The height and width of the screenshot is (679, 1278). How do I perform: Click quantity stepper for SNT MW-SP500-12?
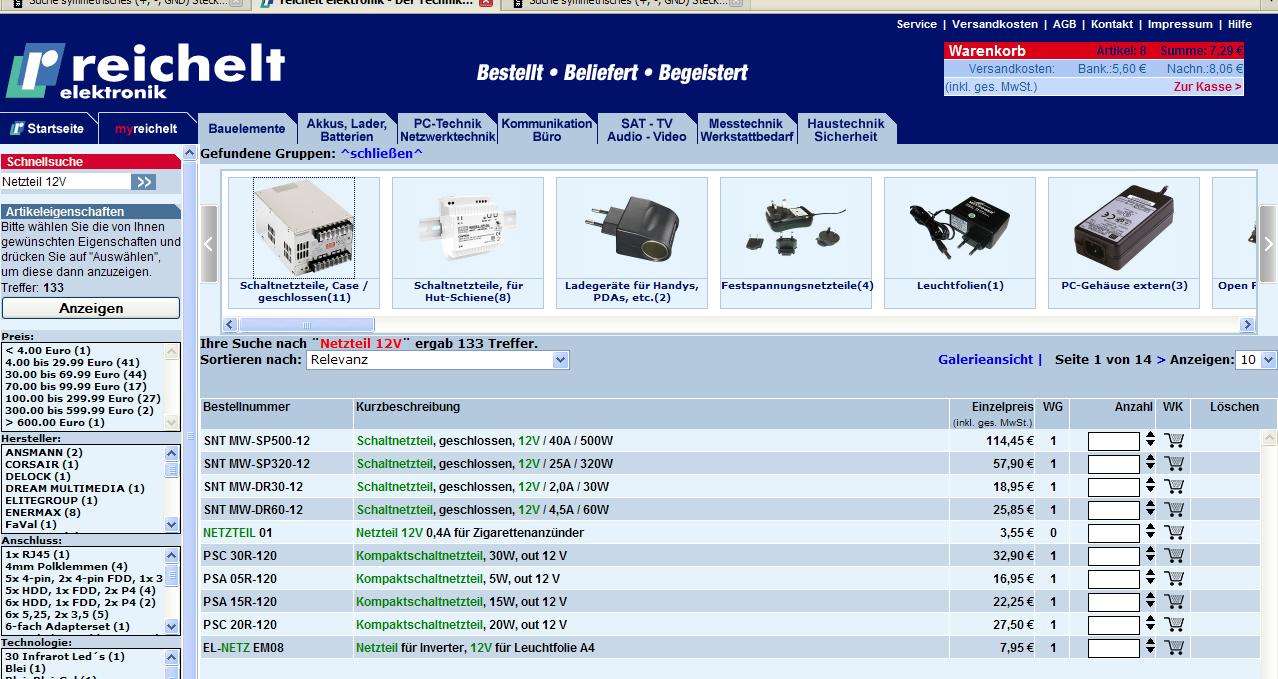point(1150,441)
